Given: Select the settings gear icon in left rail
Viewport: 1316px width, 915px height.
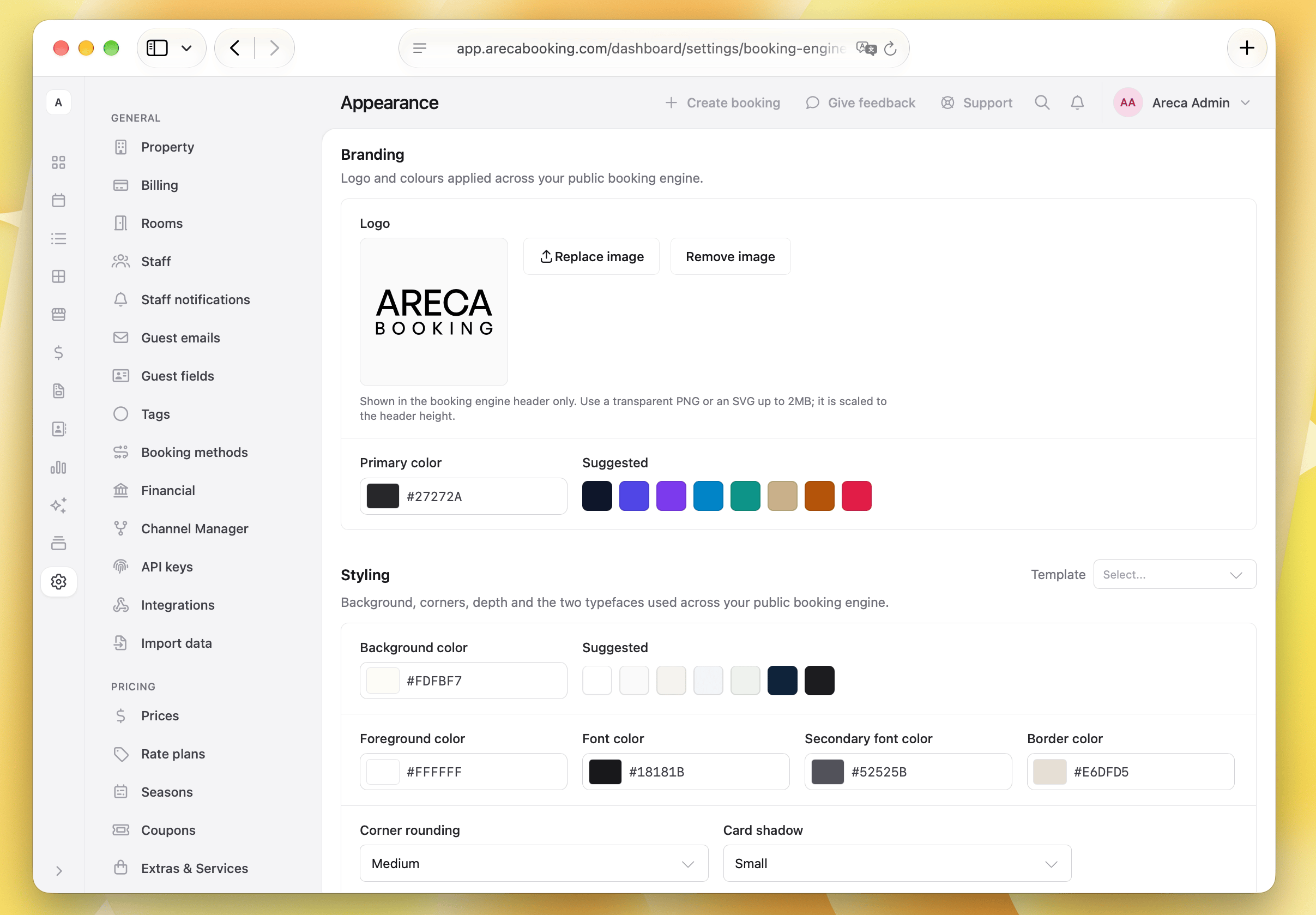Looking at the screenshot, I should (x=58, y=581).
